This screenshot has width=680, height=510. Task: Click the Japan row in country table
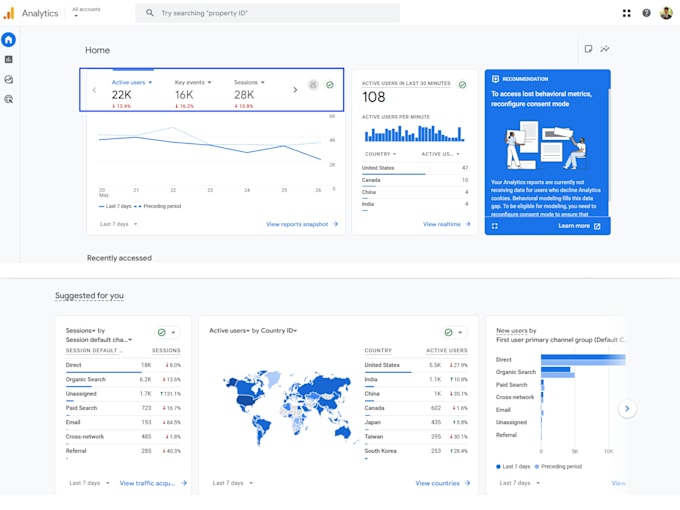(416, 422)
